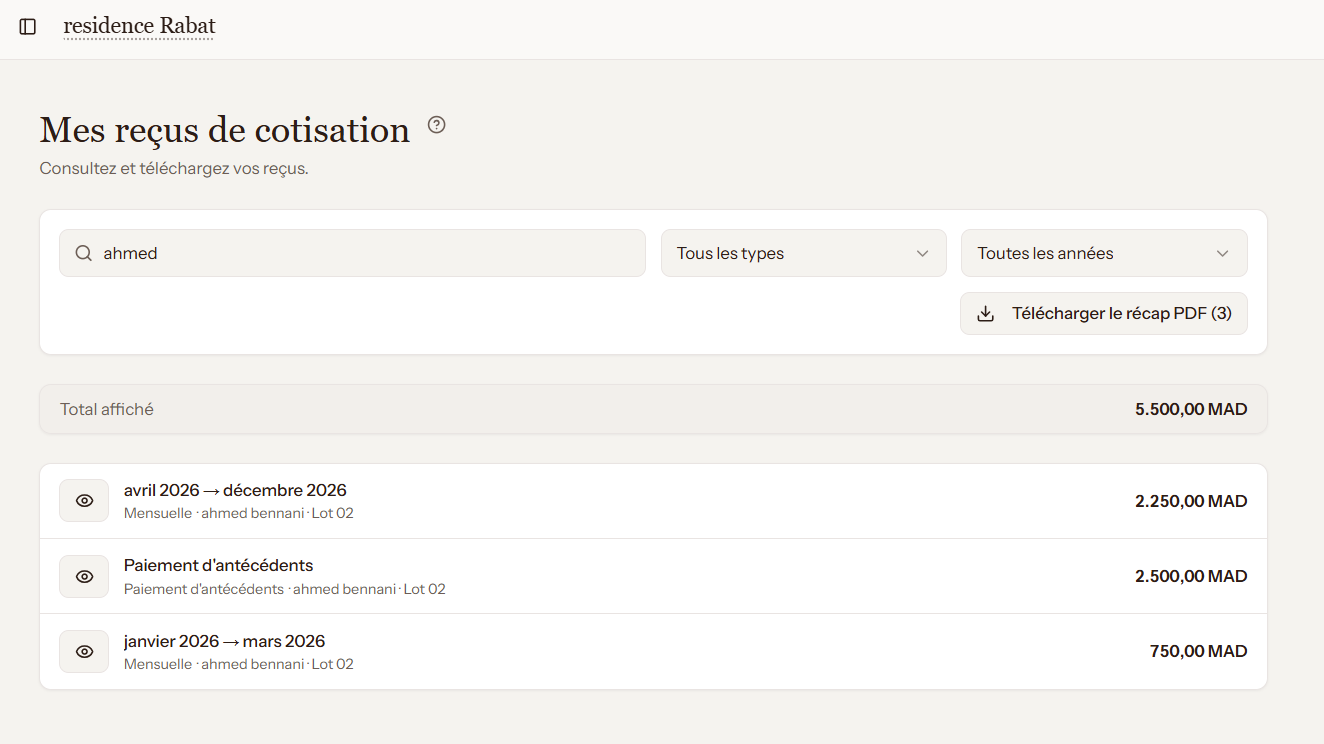Click the Total affiché label
This screenshot has width=1324, height=744.
point(107,409)
